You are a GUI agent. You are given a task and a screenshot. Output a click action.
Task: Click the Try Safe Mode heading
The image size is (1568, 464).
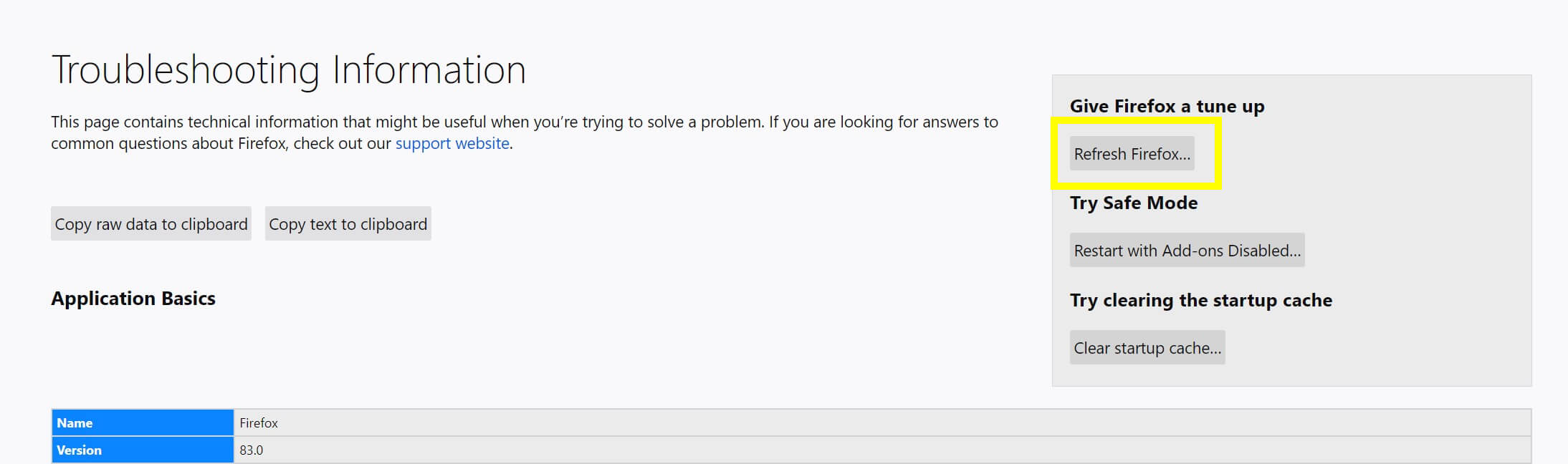(x=1134, y=203)
